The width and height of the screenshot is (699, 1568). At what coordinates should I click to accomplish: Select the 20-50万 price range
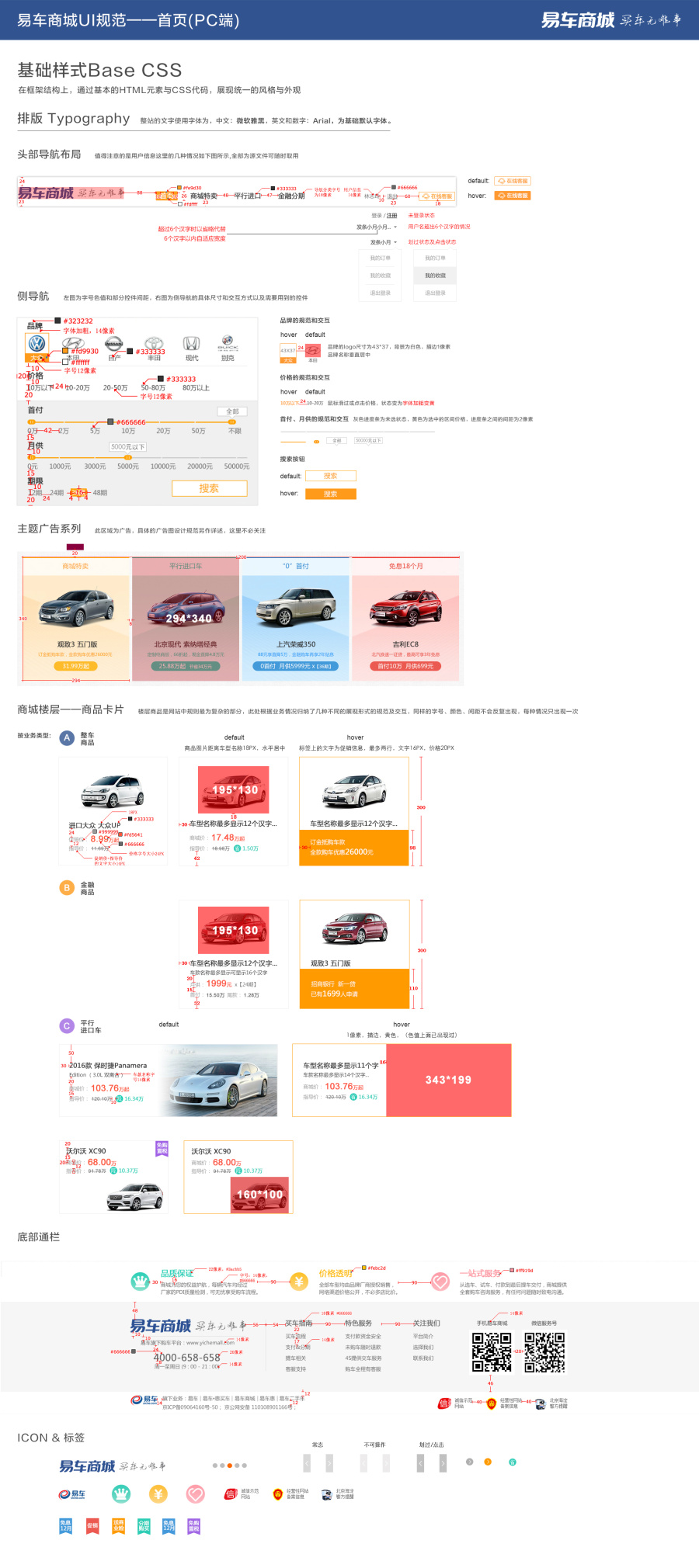[115, 387]
